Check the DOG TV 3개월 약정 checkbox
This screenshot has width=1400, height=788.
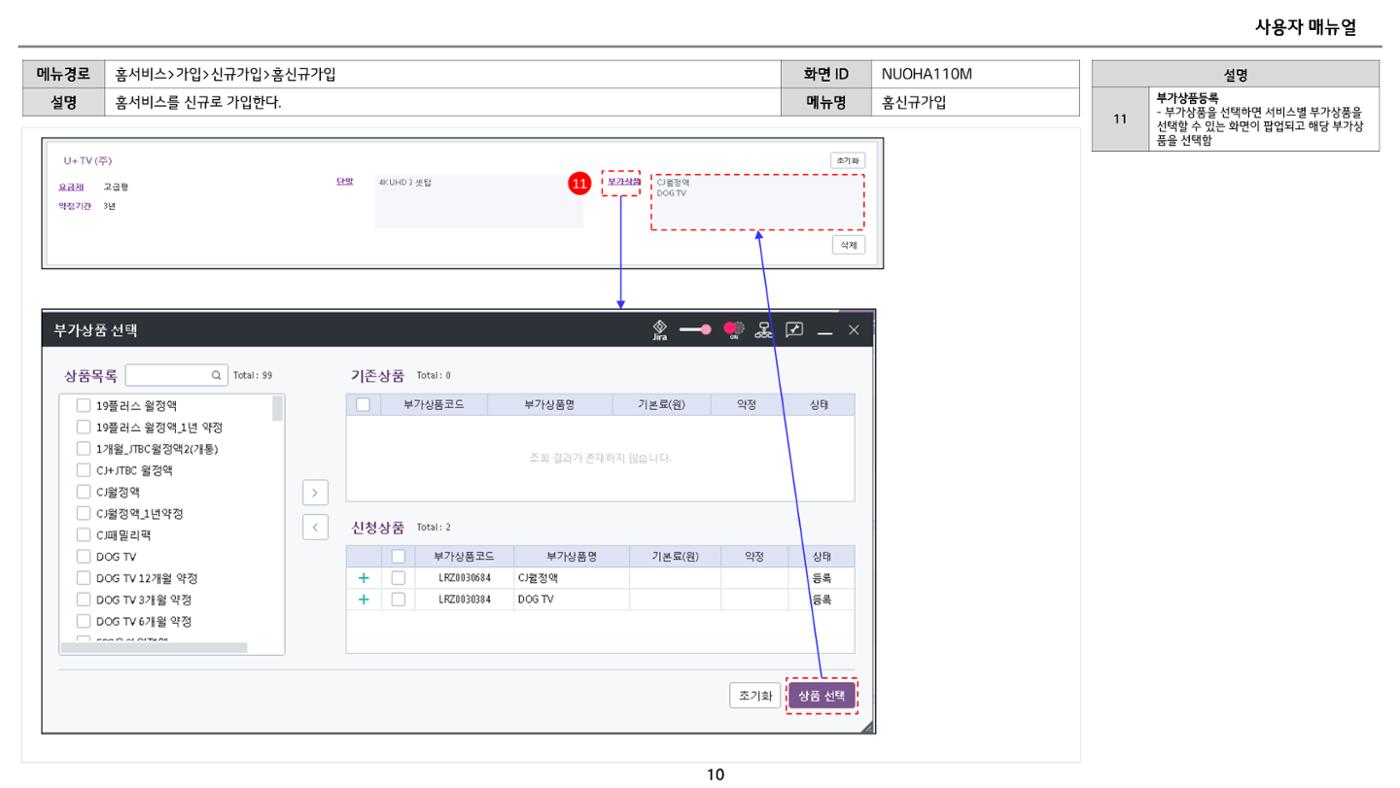tap(84, 599)
